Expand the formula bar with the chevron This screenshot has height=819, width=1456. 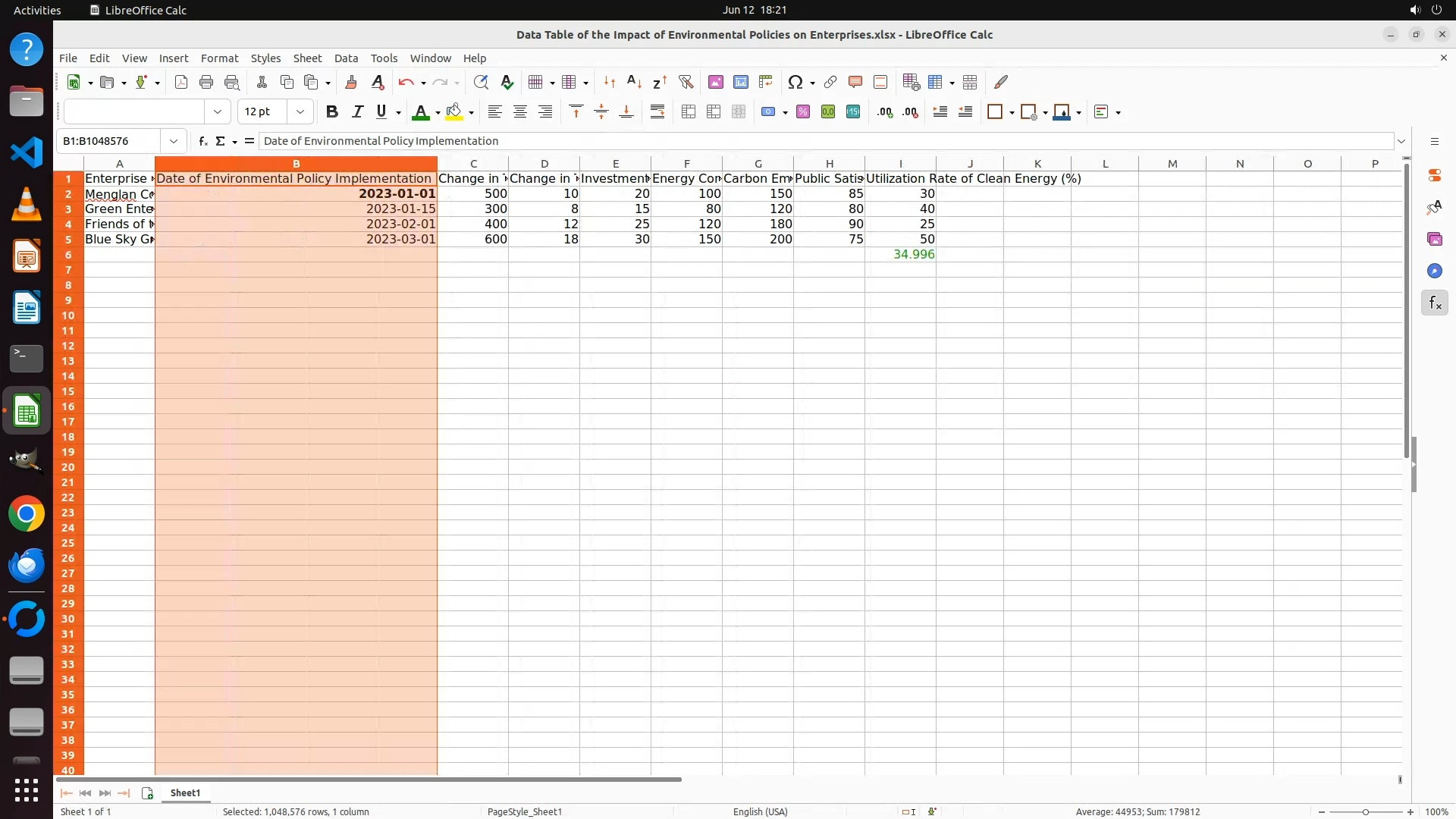tap(1401, 141)
